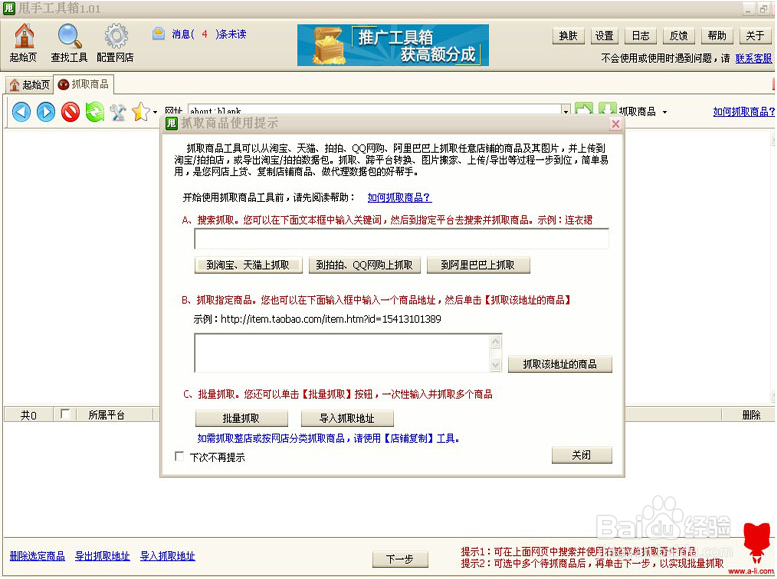
Task: Click 抓取该地址的商品 button
Action: pos(560,364)
